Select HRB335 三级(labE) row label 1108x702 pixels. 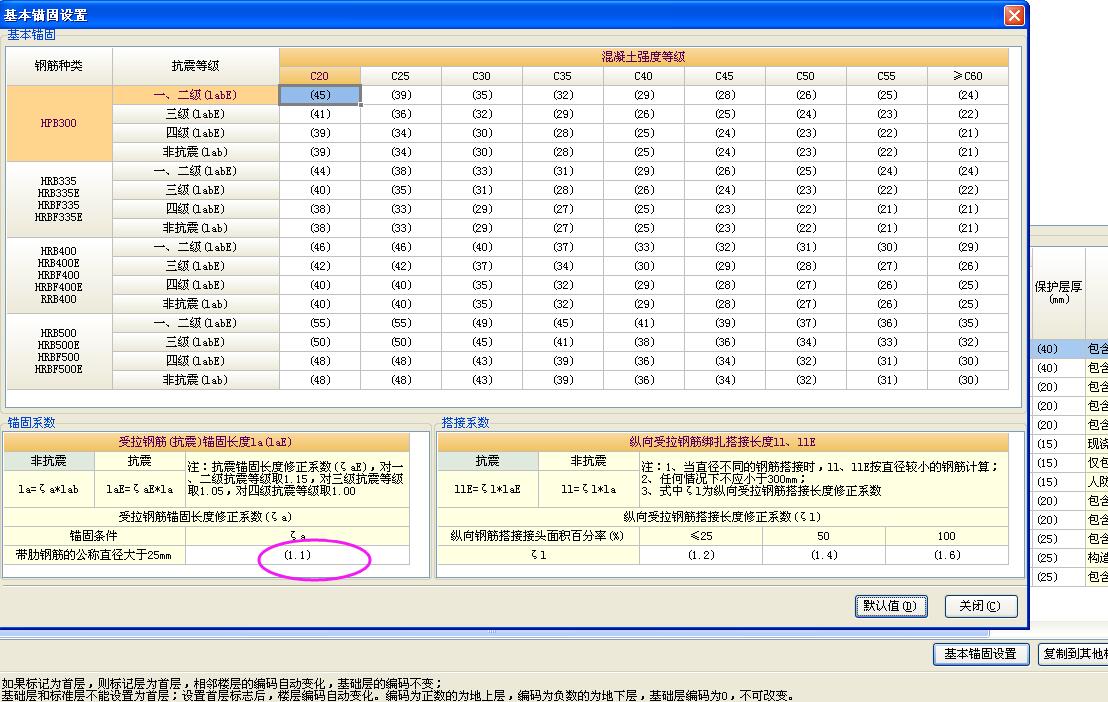[x=196, y=190]
